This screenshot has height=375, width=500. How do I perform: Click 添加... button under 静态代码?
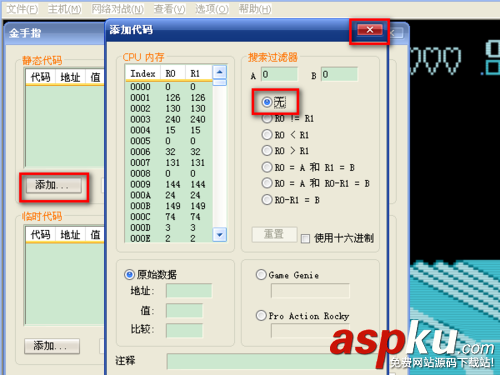pyautogui.click(x=53, y=185)
